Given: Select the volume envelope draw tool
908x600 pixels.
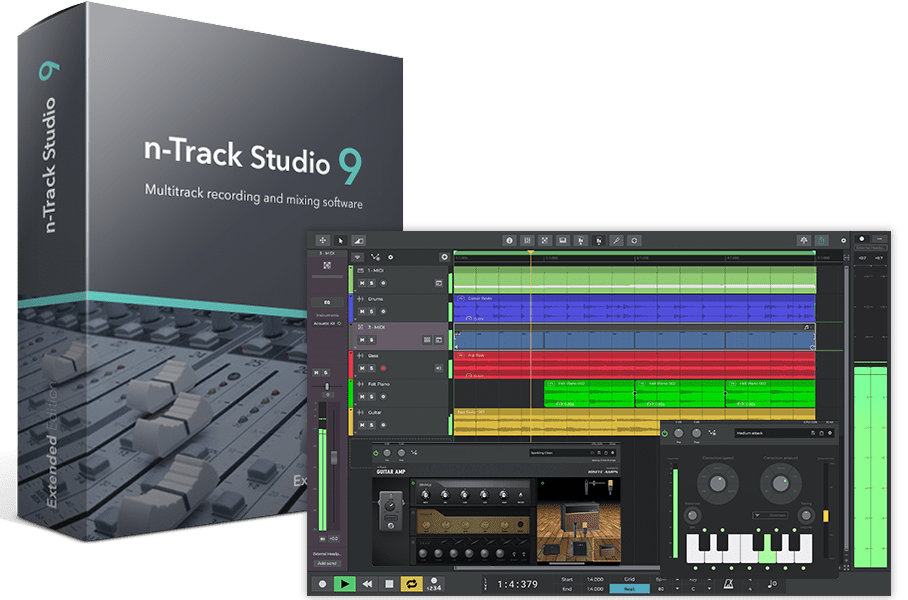Looking at the screenshot, I should pyautogui.click(x=358, y=240).
